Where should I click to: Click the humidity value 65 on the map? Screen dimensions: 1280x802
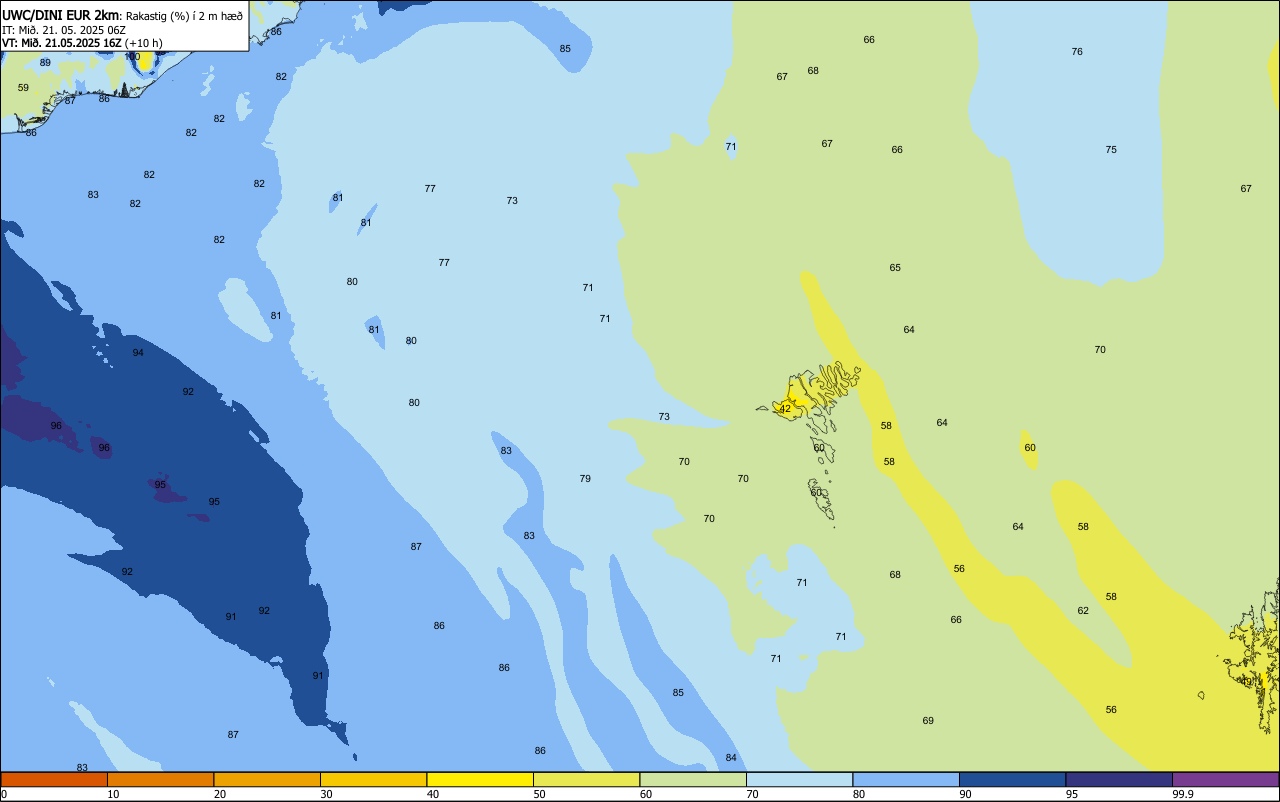[x=895, y=268]
